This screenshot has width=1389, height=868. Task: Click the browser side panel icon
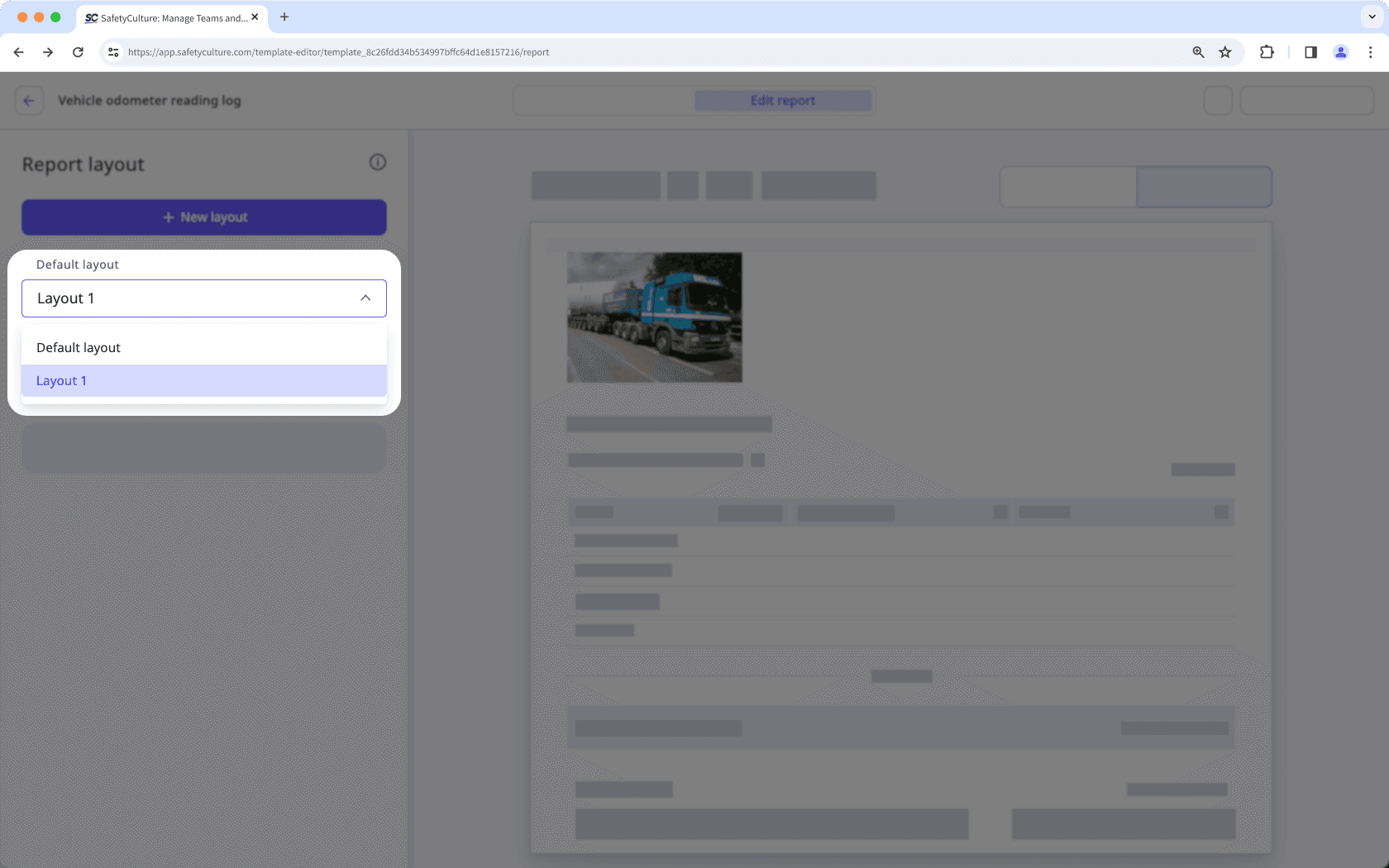point(1310,51)
